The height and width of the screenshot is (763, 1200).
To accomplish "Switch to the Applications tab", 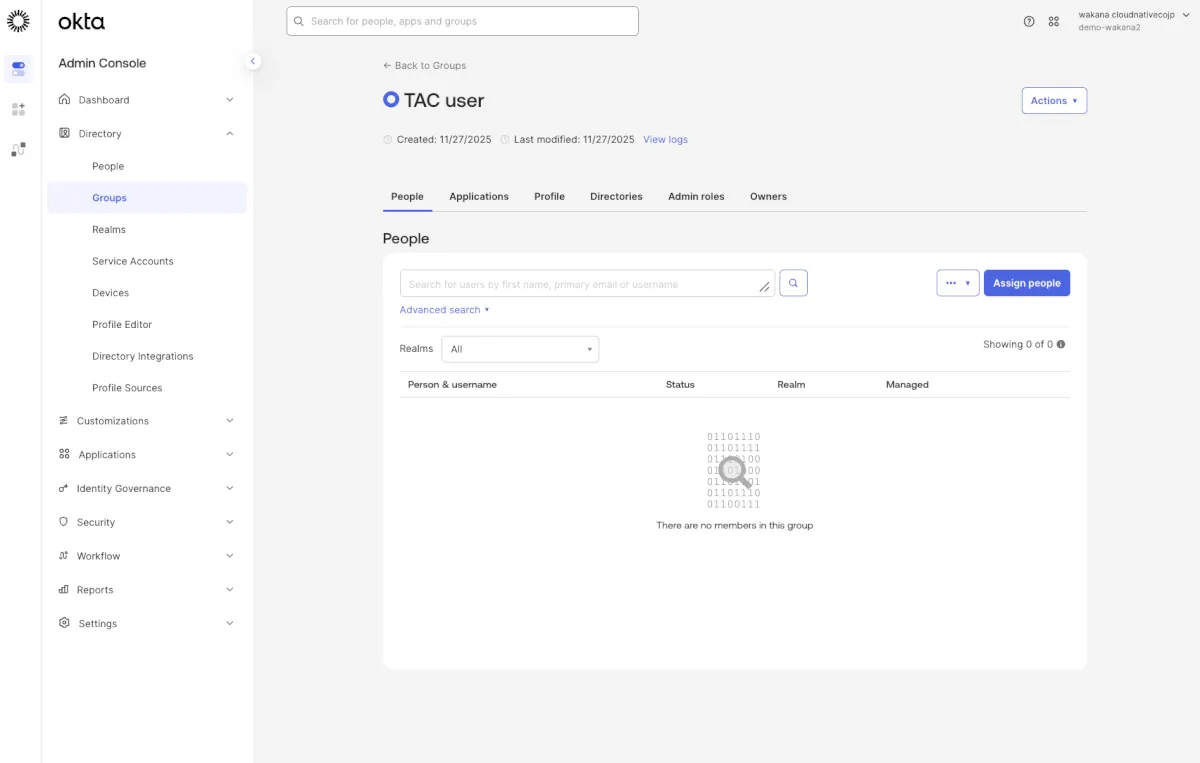I will point(479,197).
